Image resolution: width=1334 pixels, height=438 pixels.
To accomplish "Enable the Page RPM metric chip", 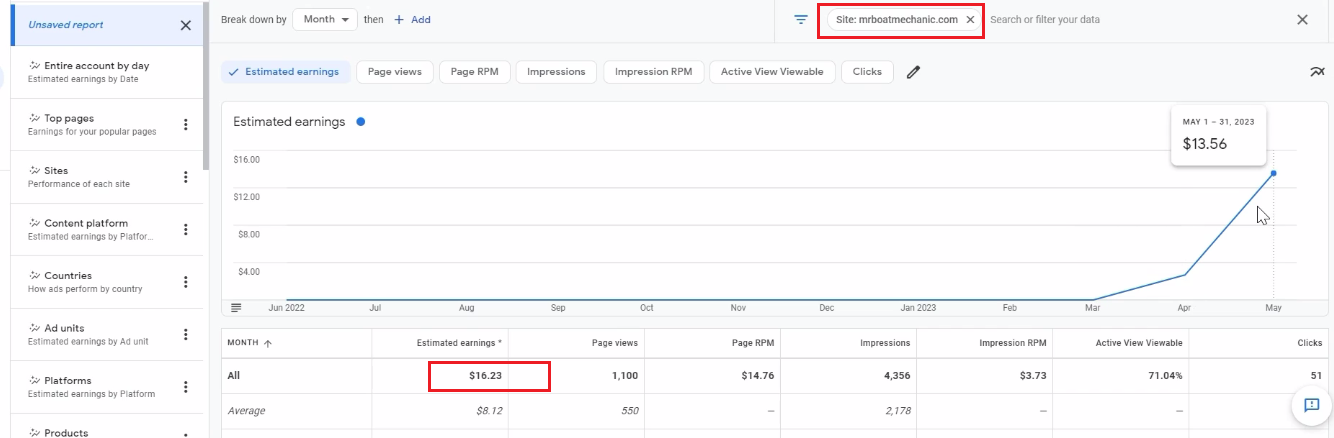I will coord(475,72).
